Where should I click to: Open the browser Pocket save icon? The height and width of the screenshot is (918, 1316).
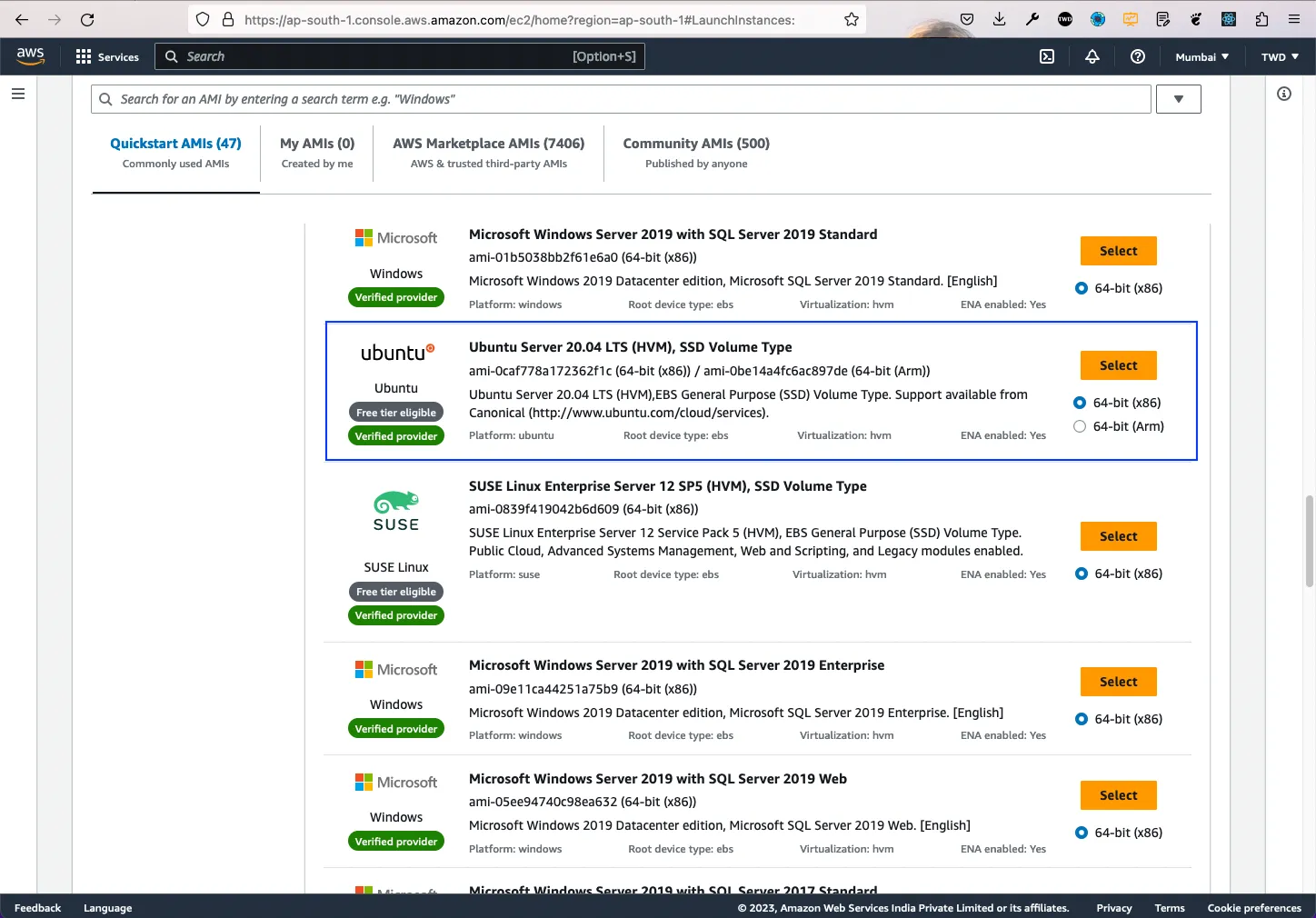click(x=967, y=19)
